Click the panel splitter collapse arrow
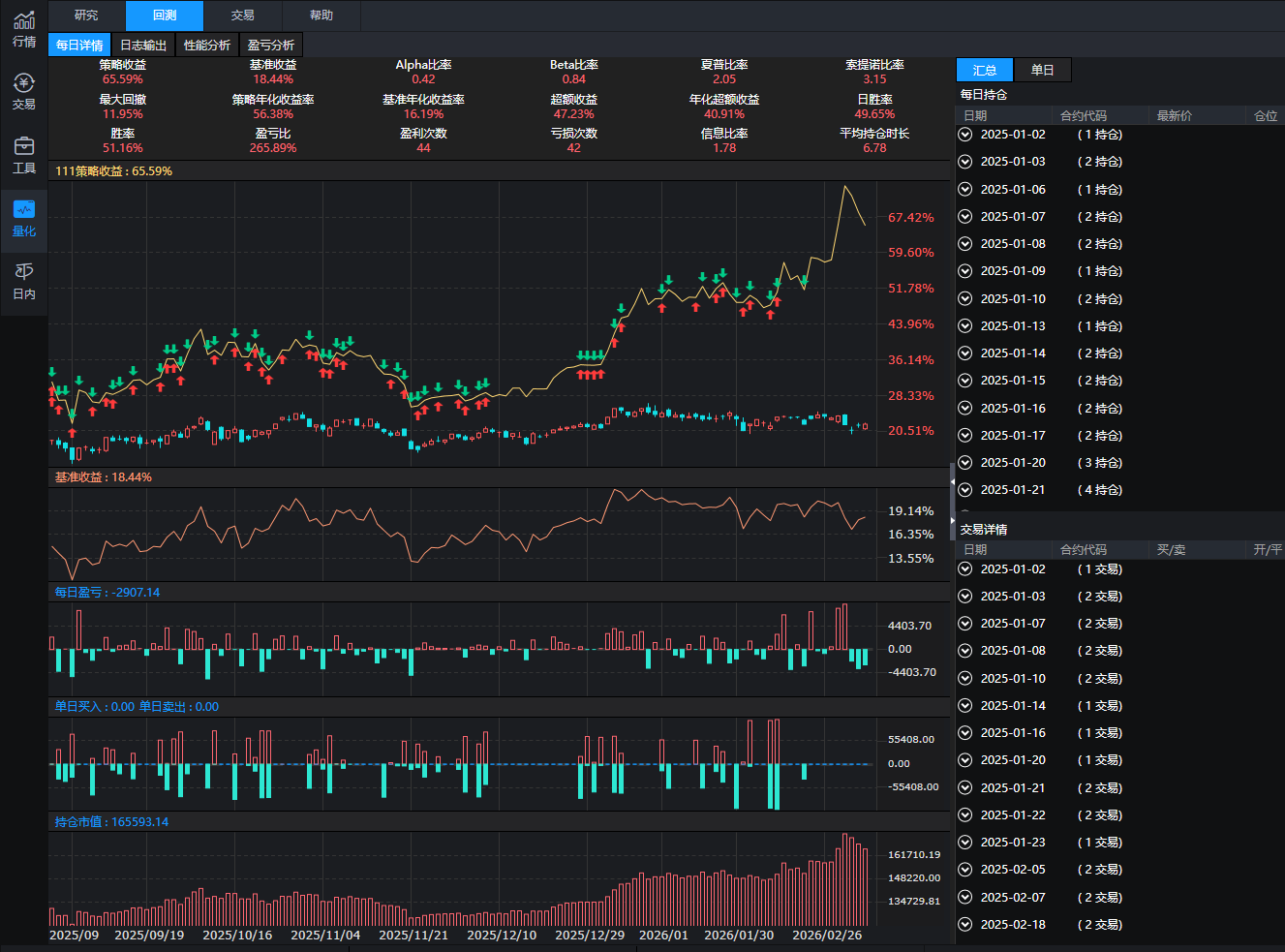The height and width of the screenshot is (952, 1285). click(x=952, y=481)
